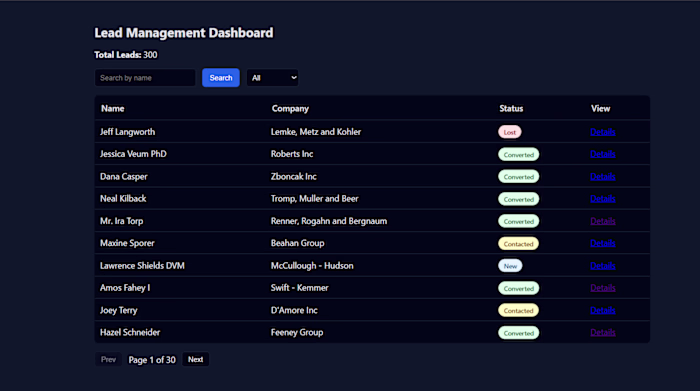The image size is (700, 391).
Task: View Details for Dana Casper
Action: [603, 176]
